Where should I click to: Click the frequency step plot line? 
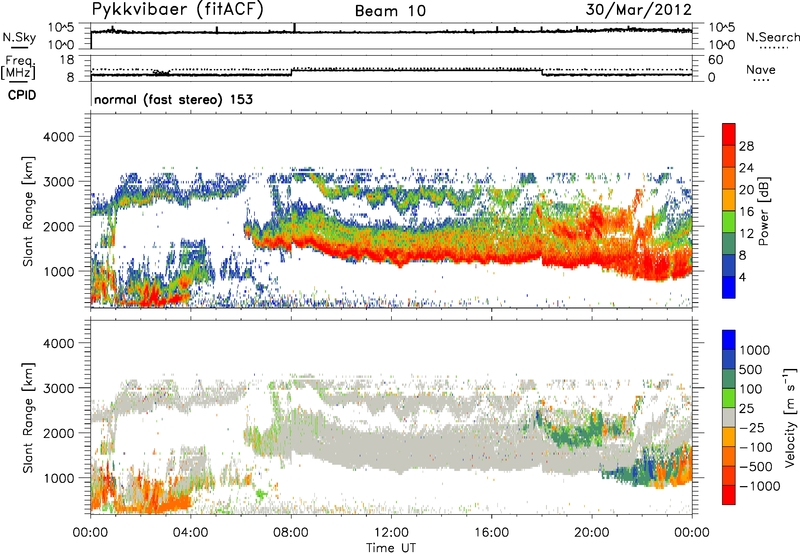tap(391, 72)
